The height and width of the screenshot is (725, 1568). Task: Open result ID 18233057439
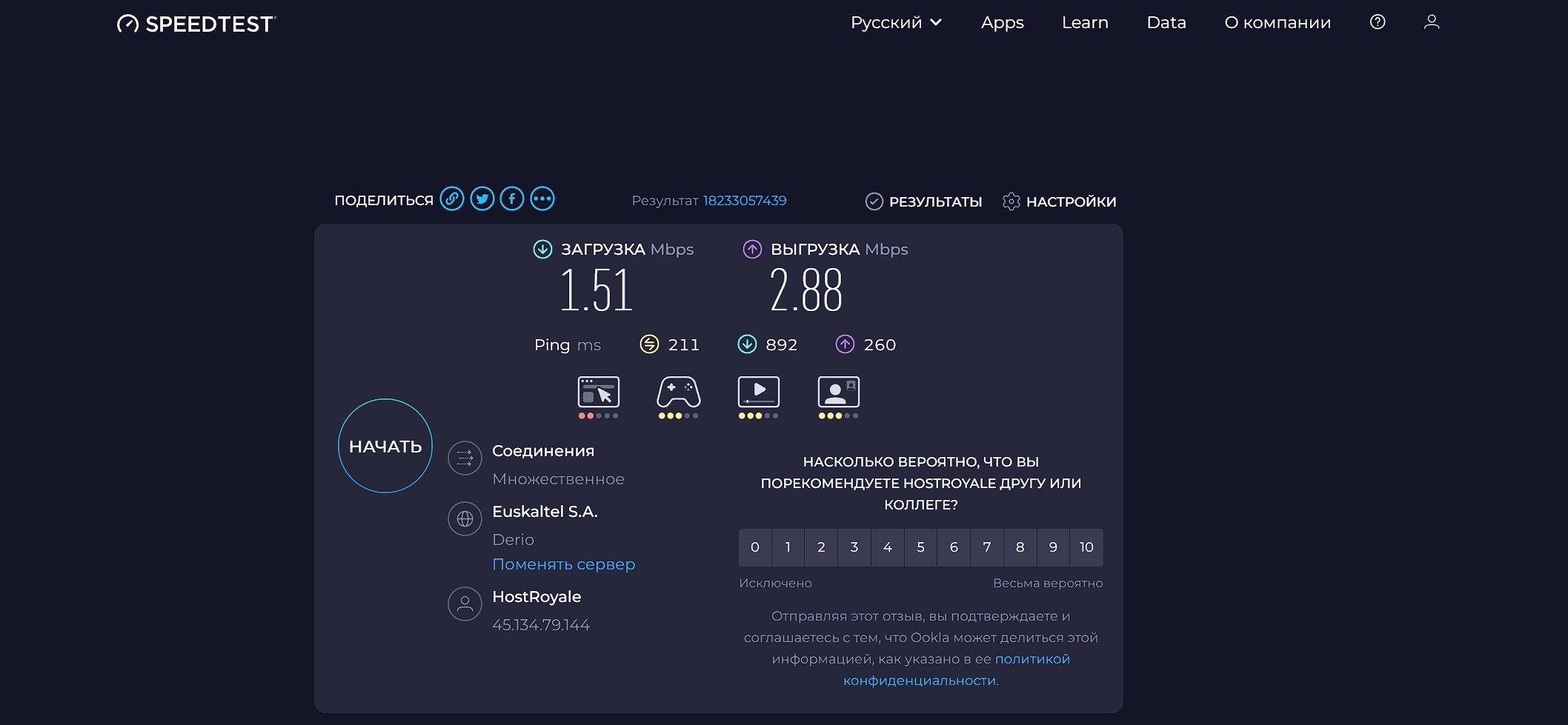click(x=744, y=200)
